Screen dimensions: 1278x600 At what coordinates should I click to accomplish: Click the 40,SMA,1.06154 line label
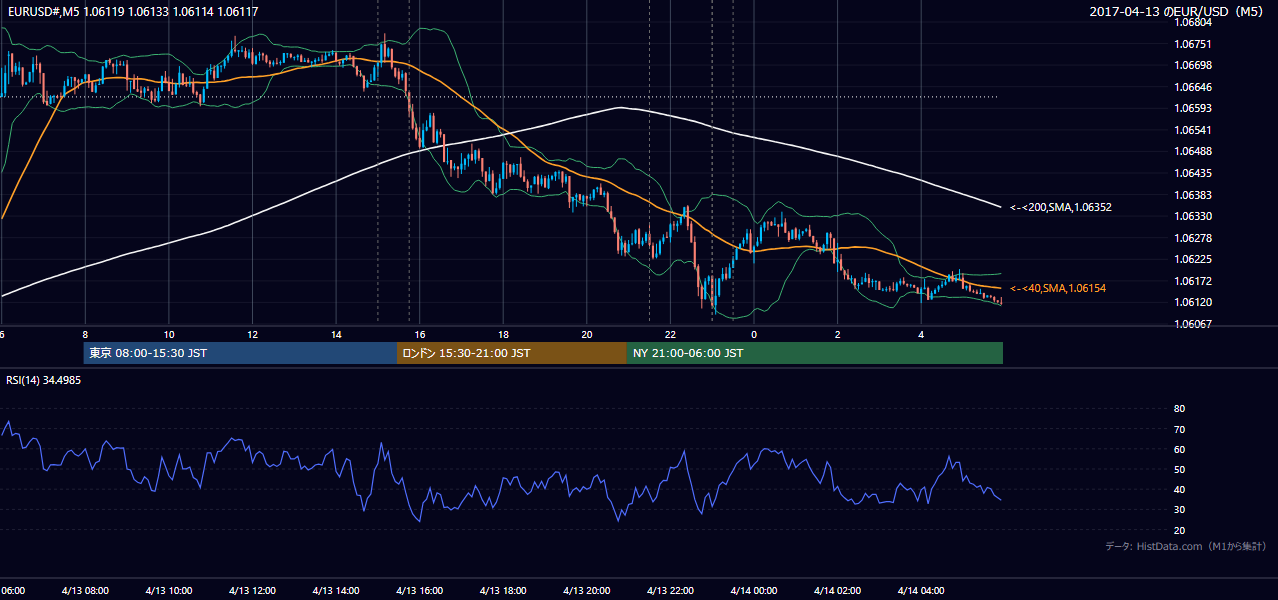(1058, 288)
